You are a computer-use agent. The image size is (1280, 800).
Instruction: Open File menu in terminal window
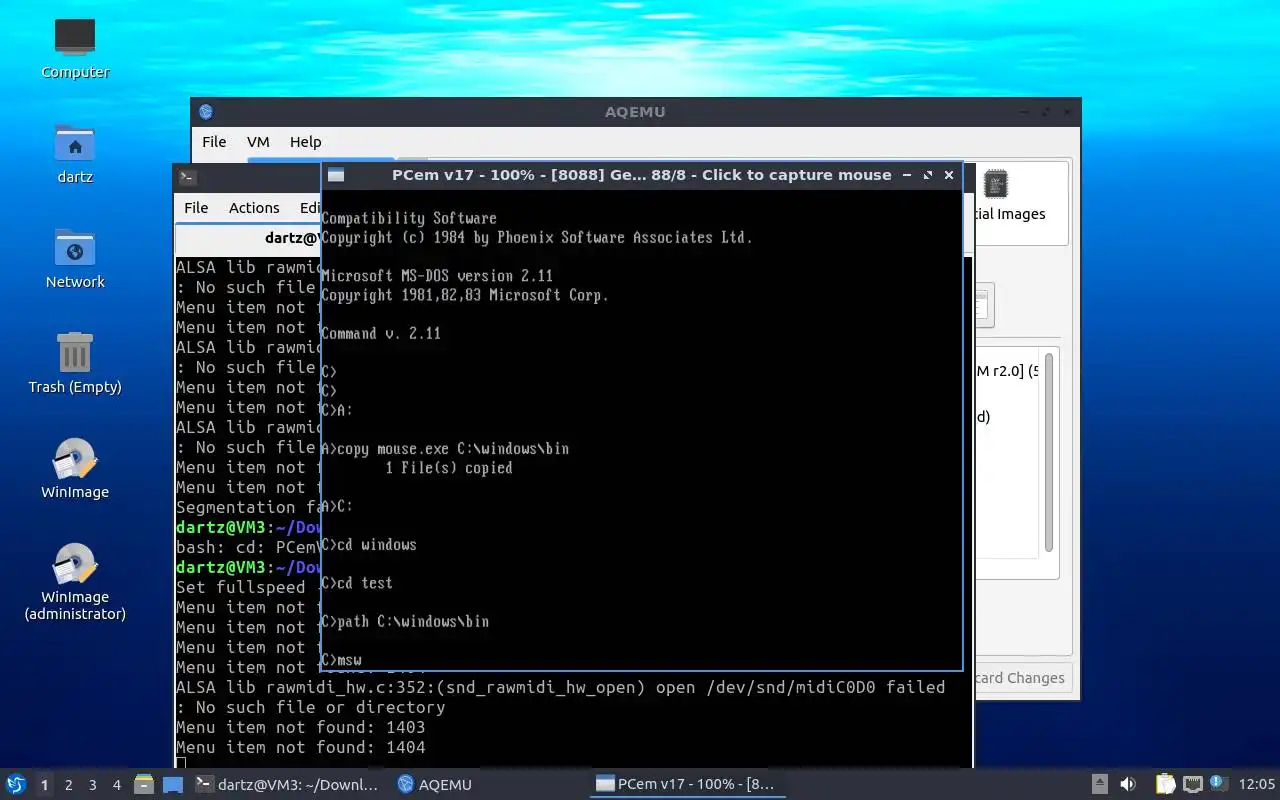[x=196, y=208]
